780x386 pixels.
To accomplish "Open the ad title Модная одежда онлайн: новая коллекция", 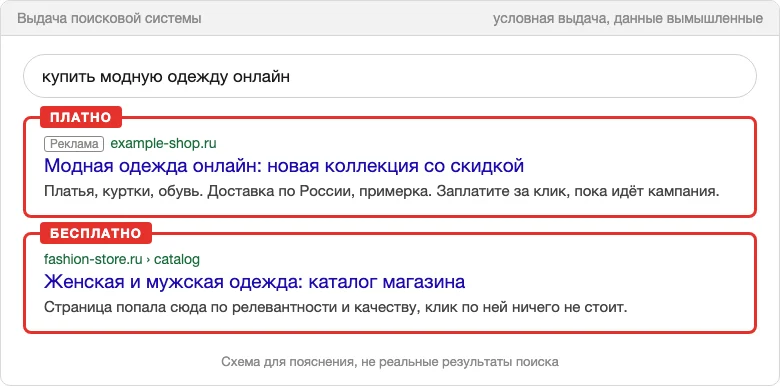I will (284, 166).
